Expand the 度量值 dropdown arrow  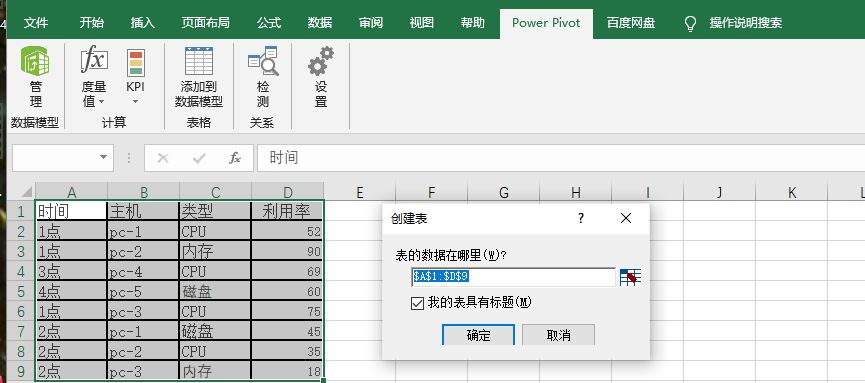pyautogui.click(x=102, y=102)
